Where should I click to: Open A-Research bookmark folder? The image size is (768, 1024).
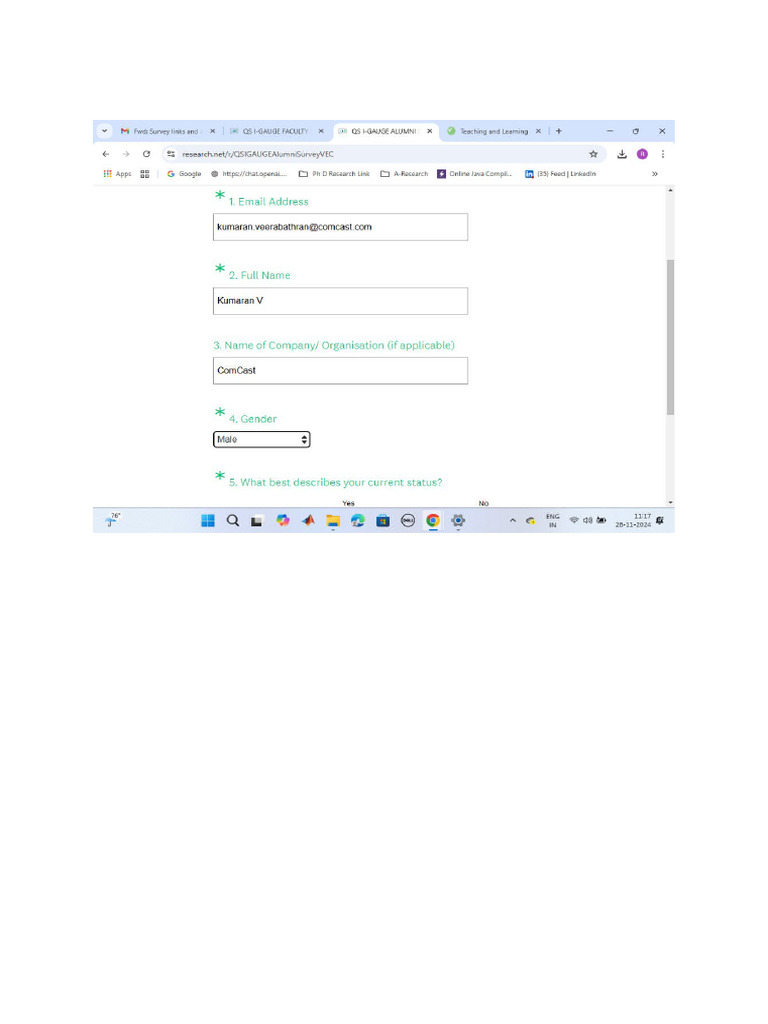(404, 174)
